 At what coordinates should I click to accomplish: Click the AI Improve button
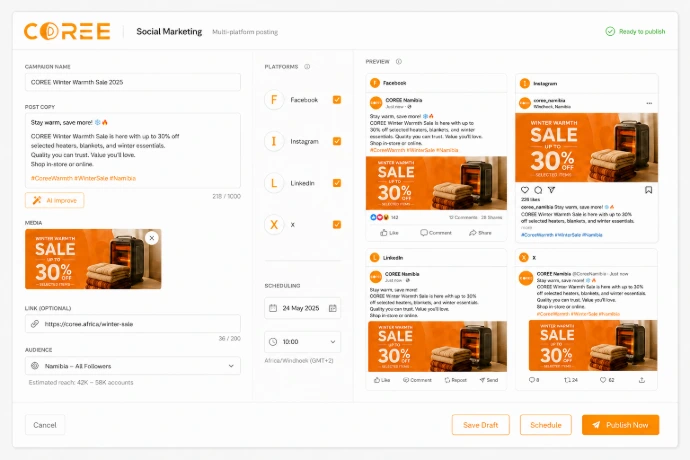point(55,200)
